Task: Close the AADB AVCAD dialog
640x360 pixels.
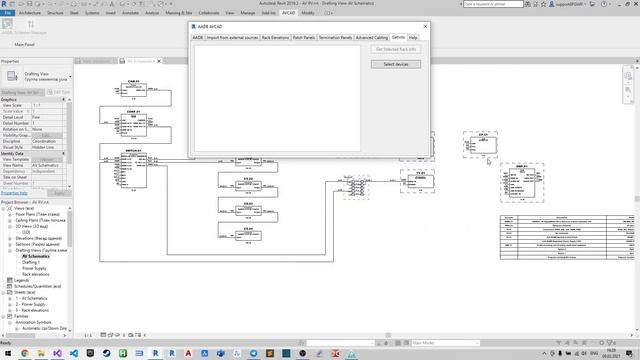Action: pyautogui.click(x=425, y=26)
